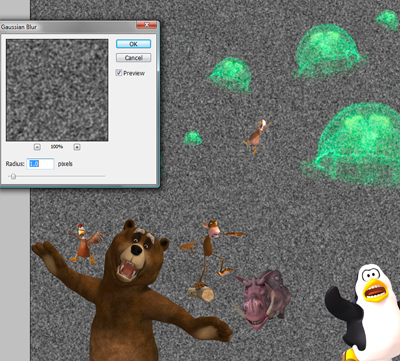Click the Radius input field
Image resolution: width=400 pixels, height=361 pixels.
40,164
